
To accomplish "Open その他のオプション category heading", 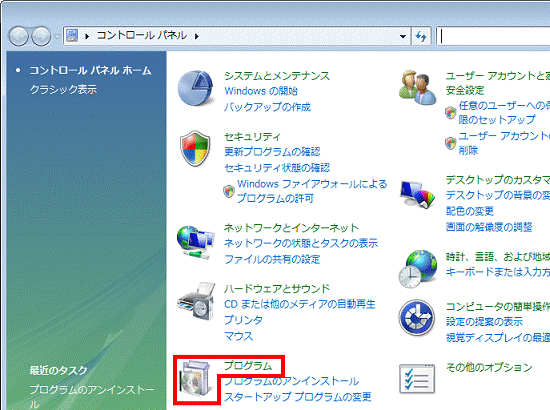I will 489,367.
